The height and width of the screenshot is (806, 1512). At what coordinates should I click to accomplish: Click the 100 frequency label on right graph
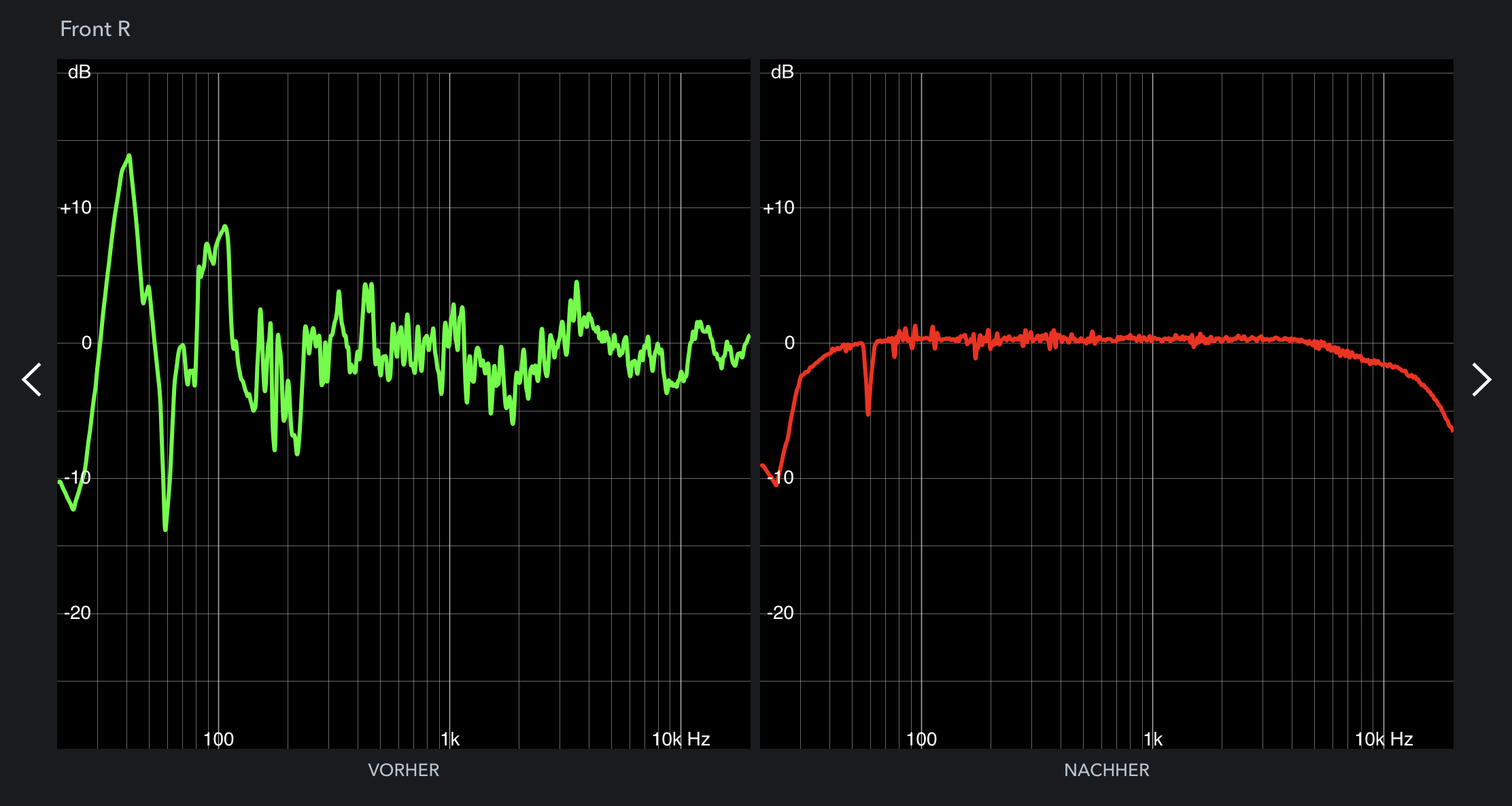coord(921,739)
